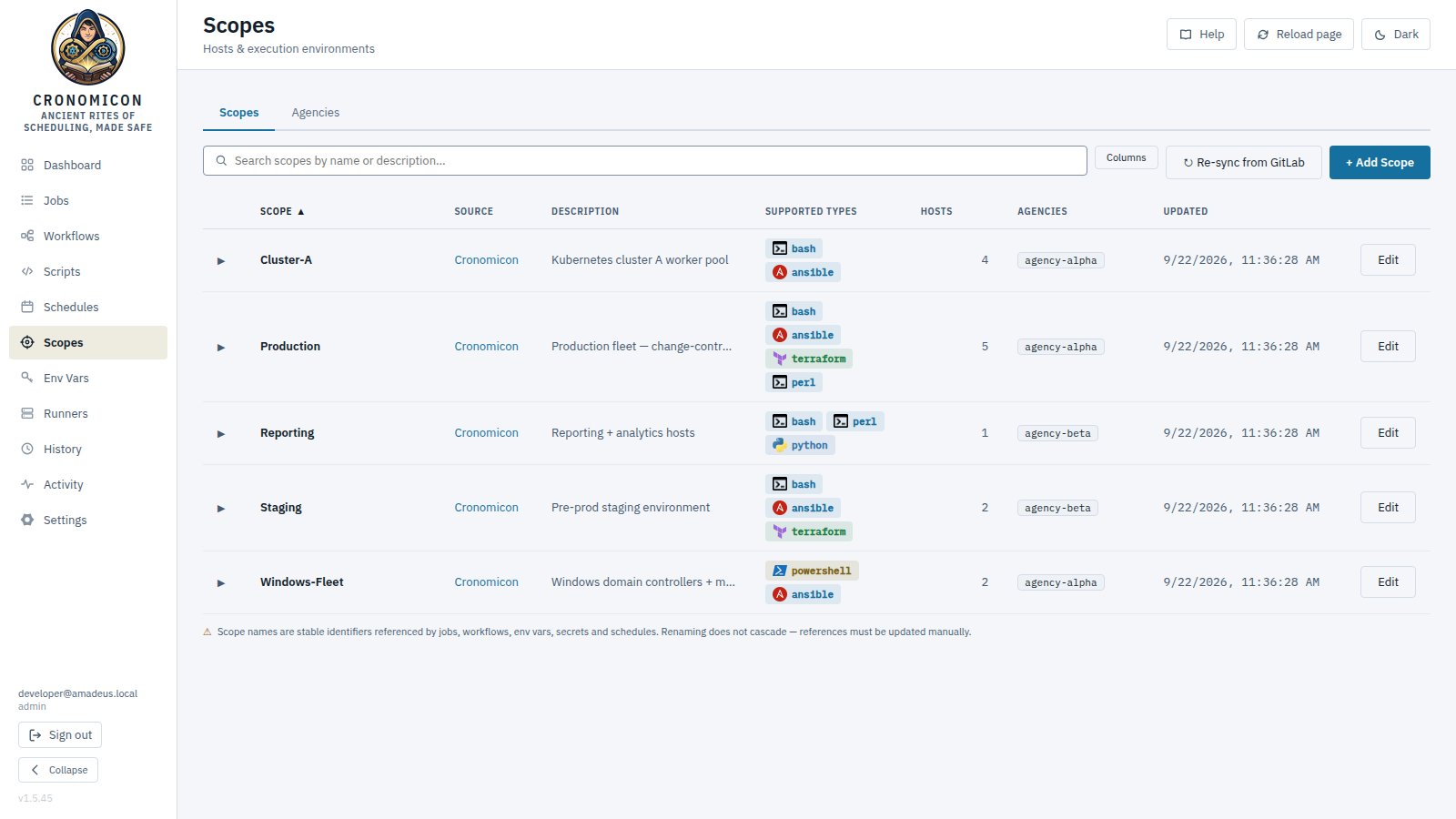The width and height of the screenshot is (1456, 819).
Task: Switch to the Agencies tab
Action: pos(315,113)
